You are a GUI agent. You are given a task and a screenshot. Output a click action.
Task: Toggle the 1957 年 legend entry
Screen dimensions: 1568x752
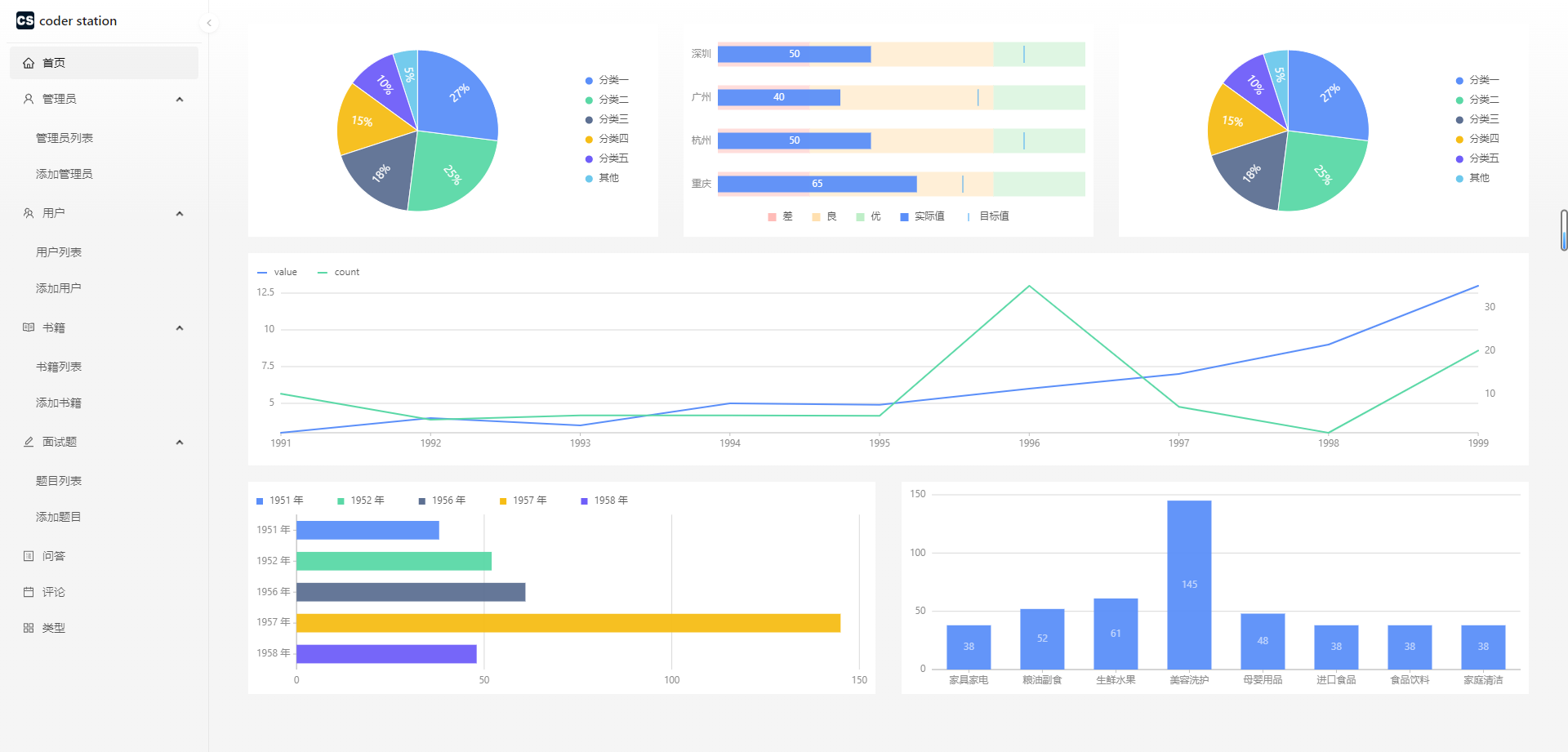[523, 501]
